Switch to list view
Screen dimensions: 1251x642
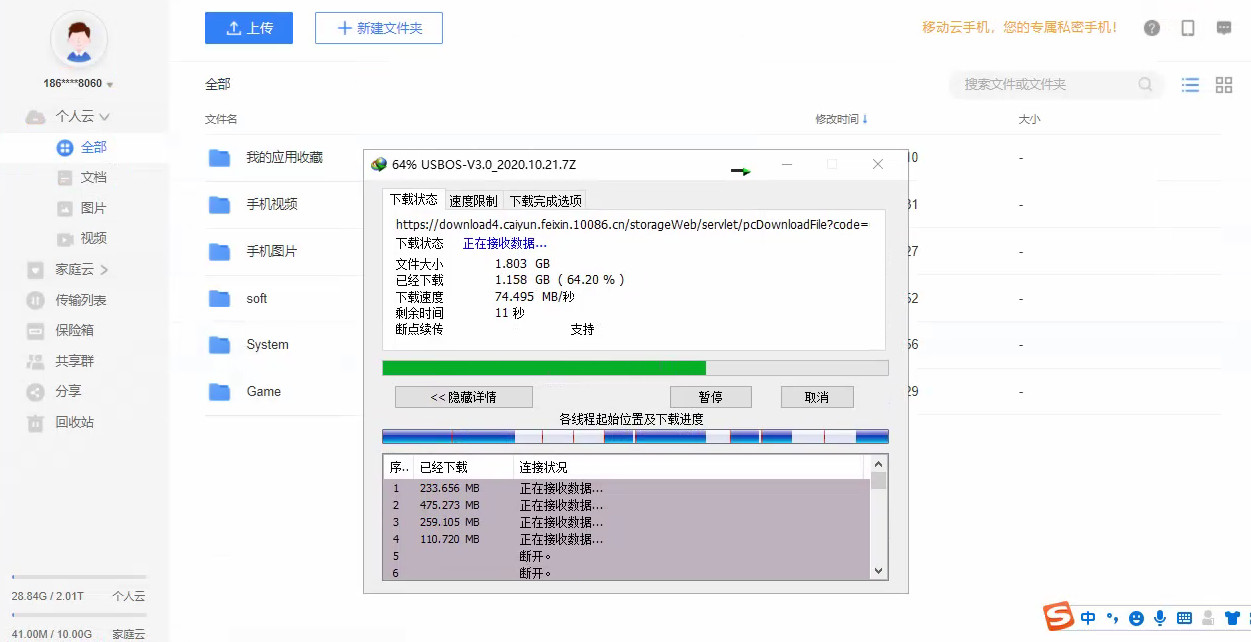point(1190,85)
